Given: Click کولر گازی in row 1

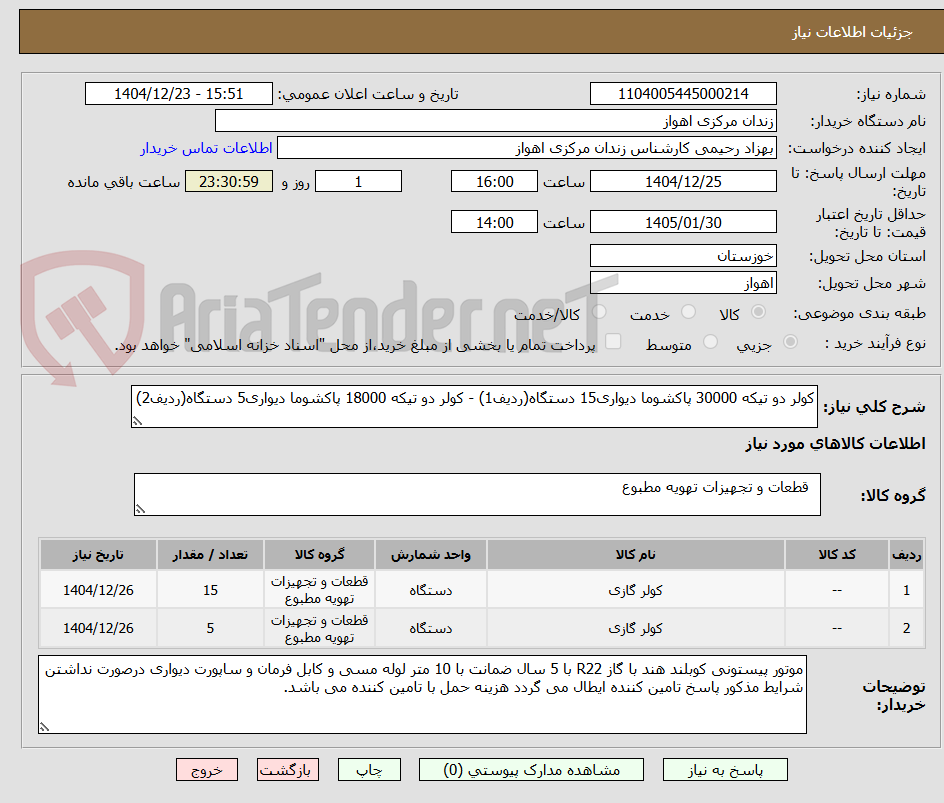Looking at the screenshot, I should click(635, 590).
